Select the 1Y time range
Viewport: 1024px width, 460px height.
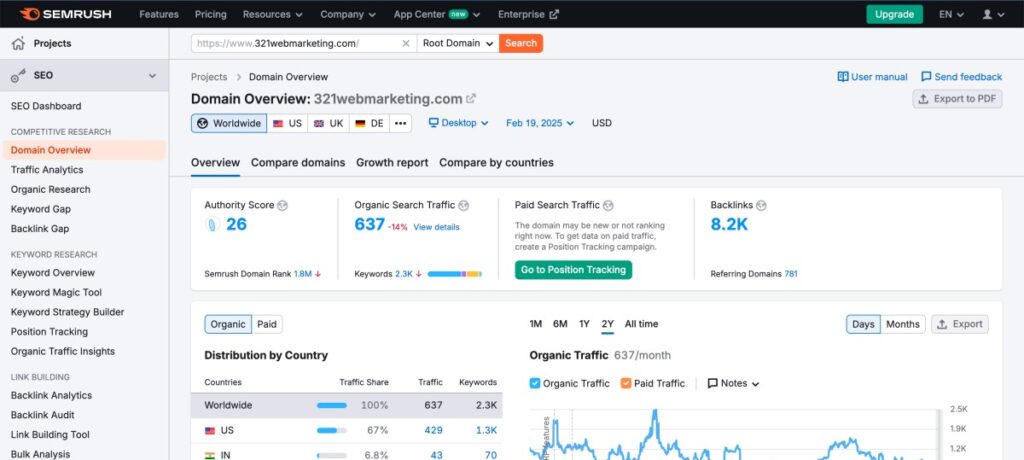click(584, 324)
